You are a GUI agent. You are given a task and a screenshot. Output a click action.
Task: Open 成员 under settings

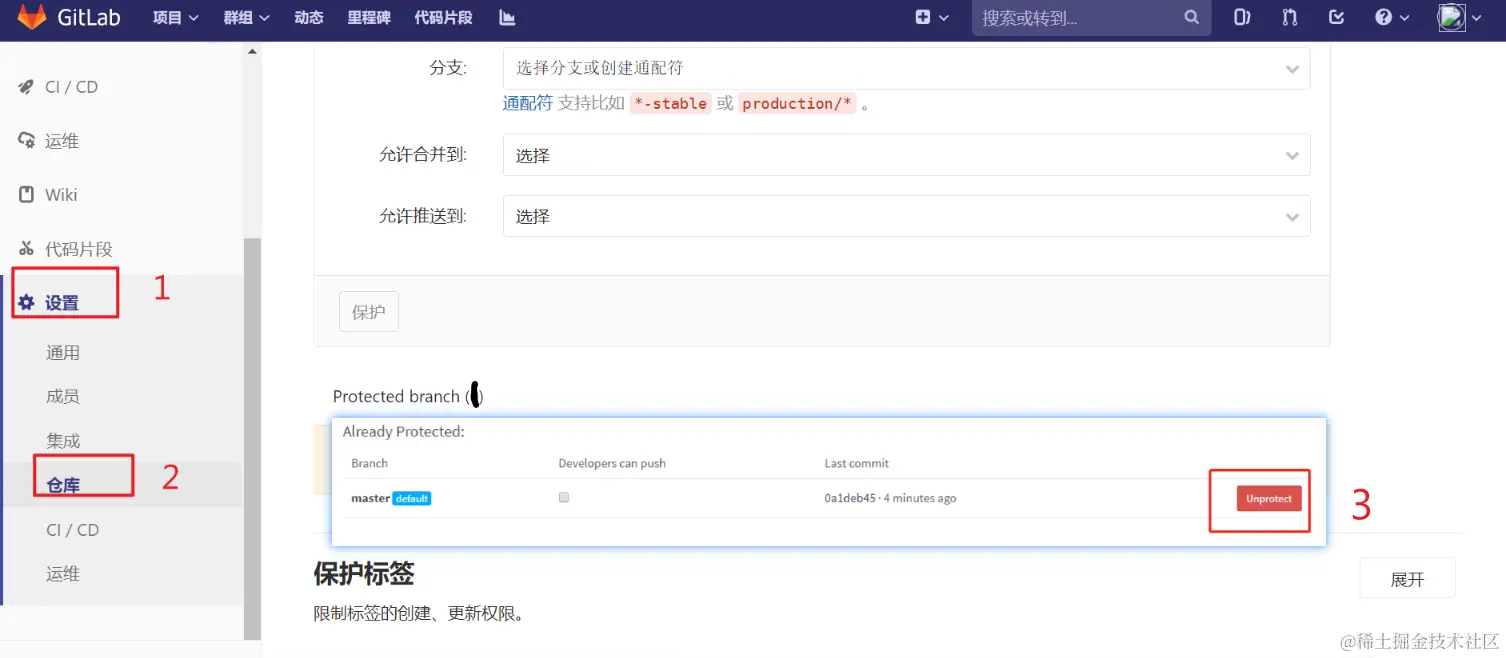point(63,396)
